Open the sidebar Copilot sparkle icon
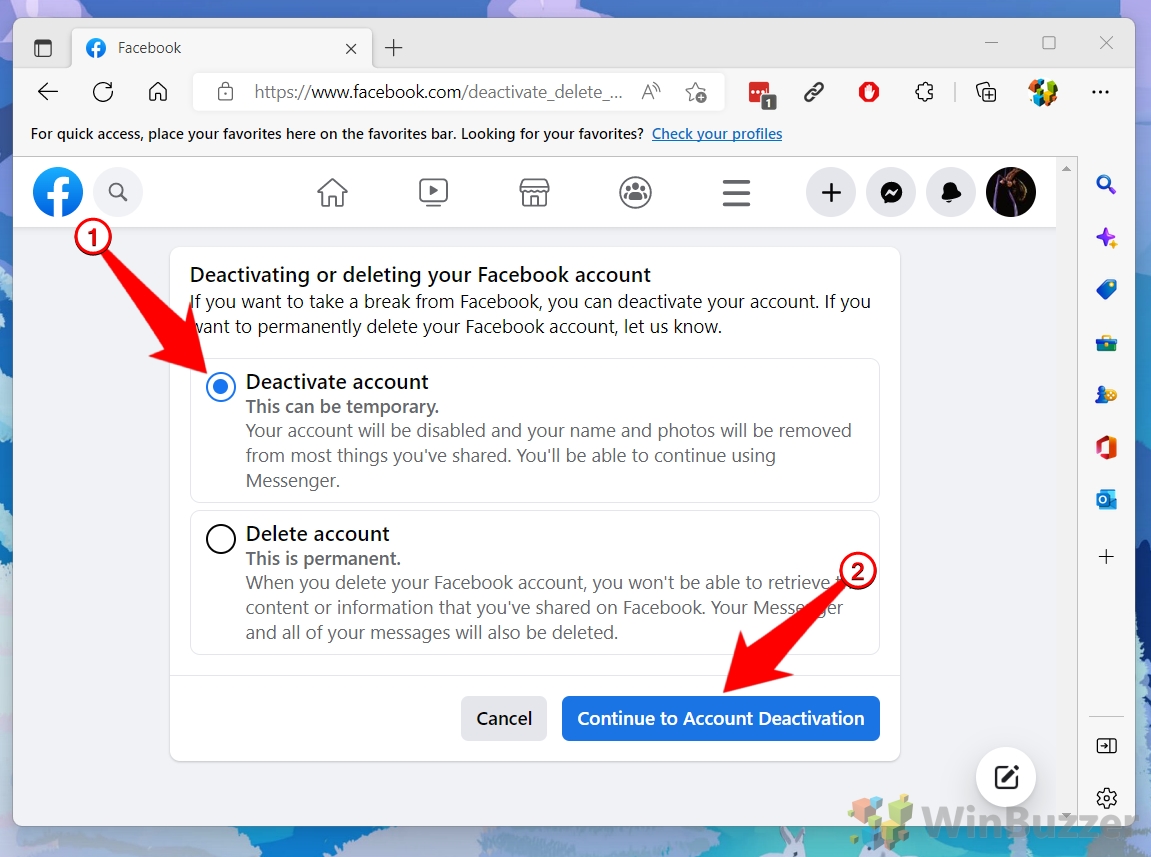 click(x=1106, y=238)
